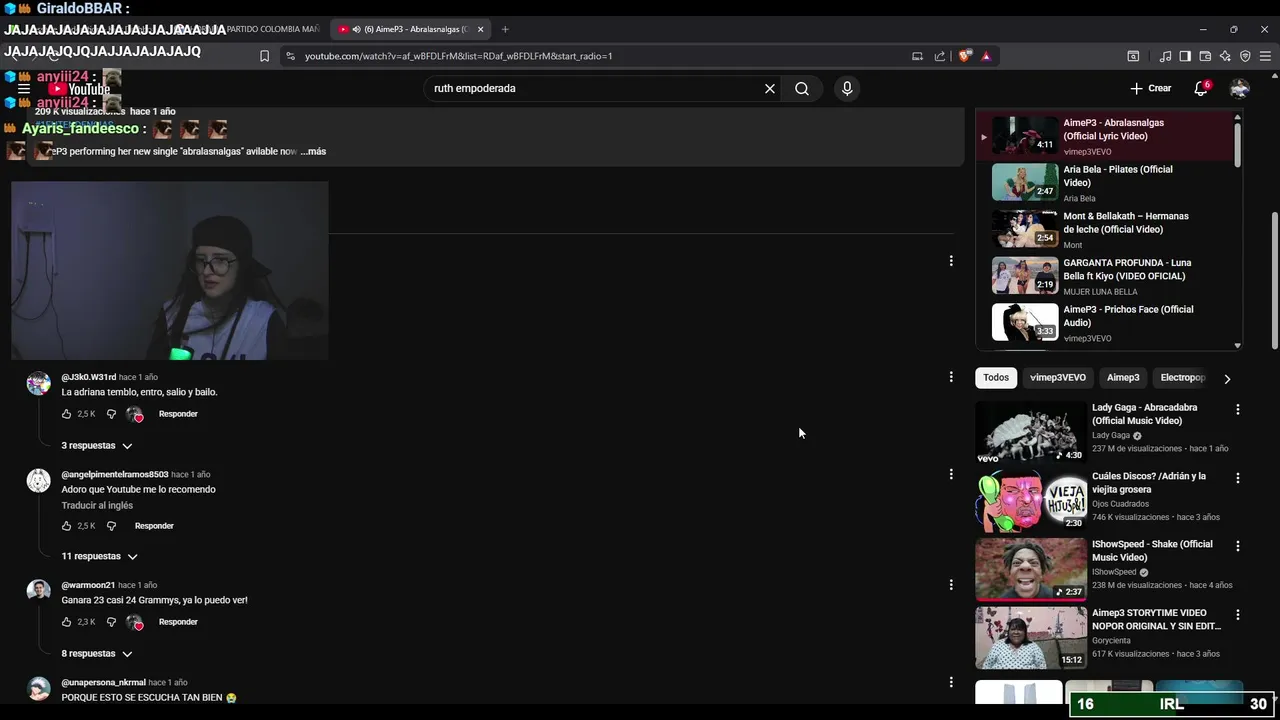View site information icon beside URL
The height and width of the screenshot is (720, 1280).
point(291,56)
